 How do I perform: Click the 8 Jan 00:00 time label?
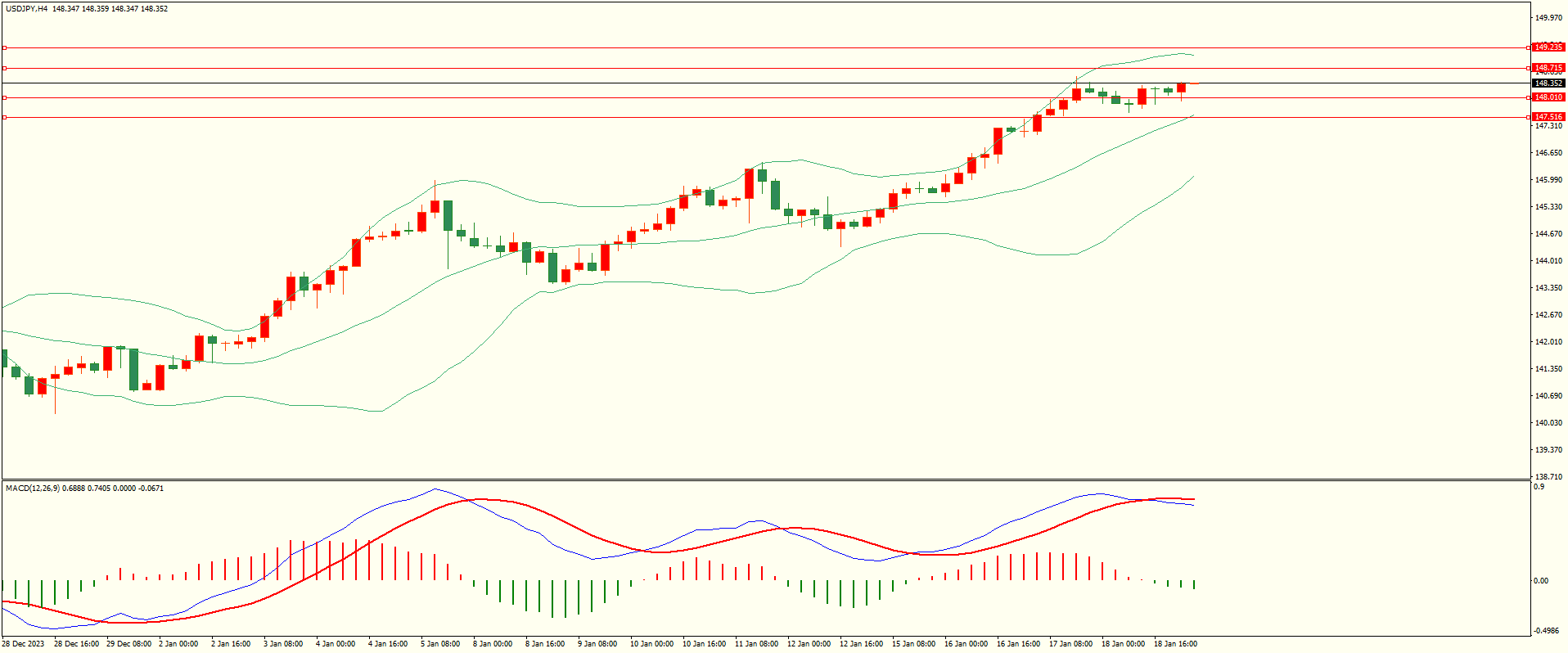493,644
